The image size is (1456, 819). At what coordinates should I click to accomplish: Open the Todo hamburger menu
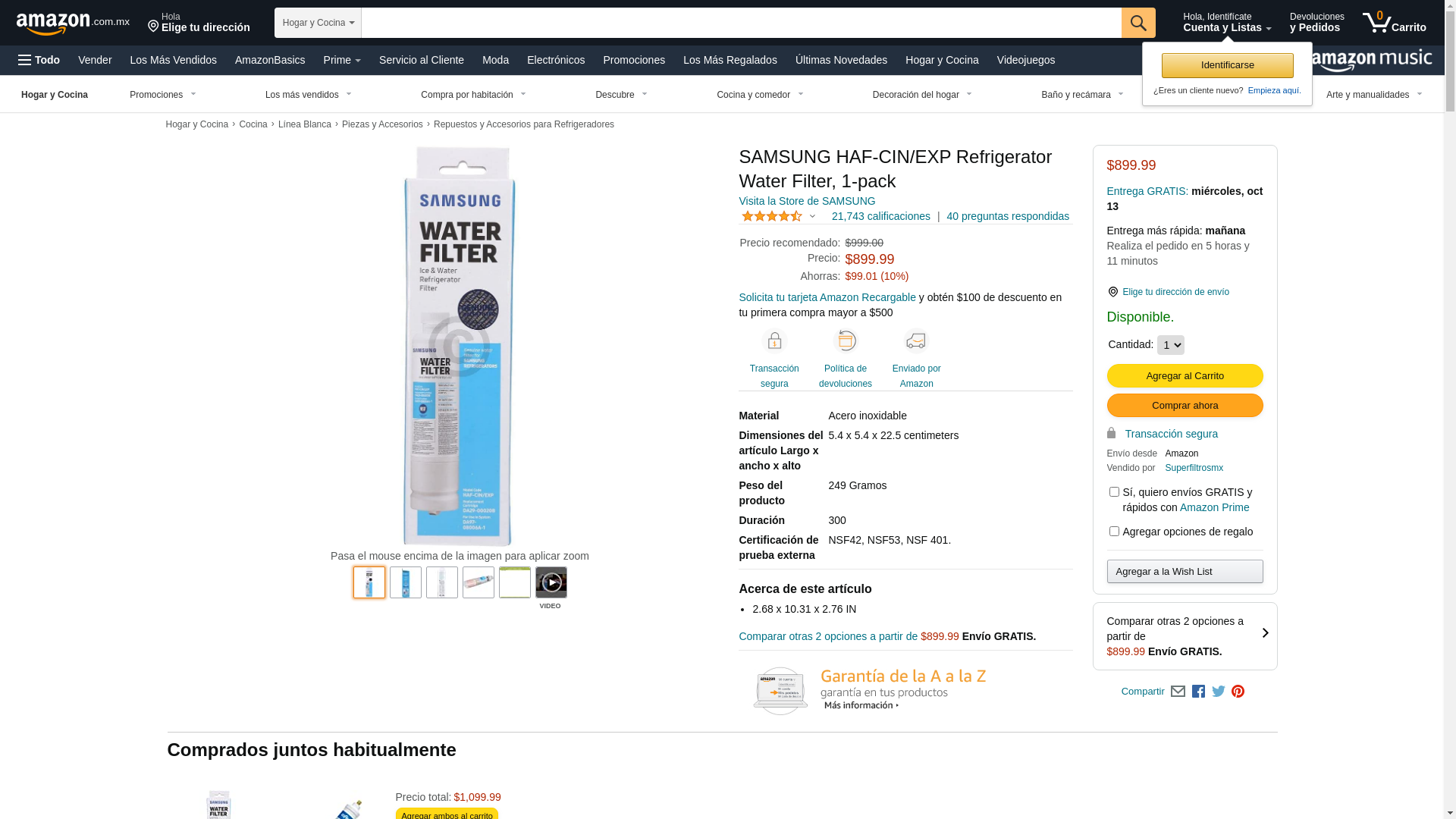[39, 60]
